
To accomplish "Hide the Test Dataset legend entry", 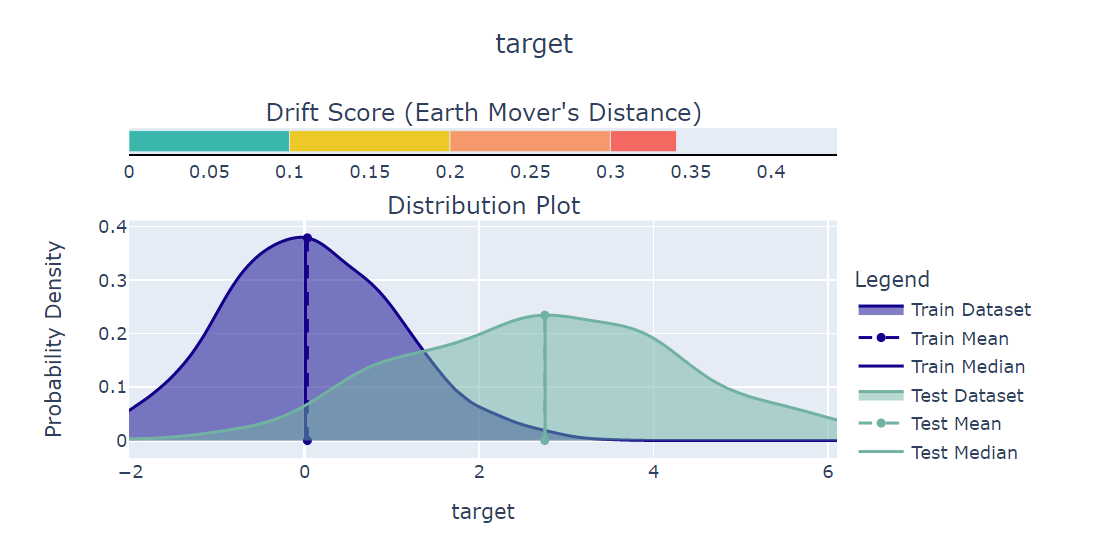I will coord(967,396).
